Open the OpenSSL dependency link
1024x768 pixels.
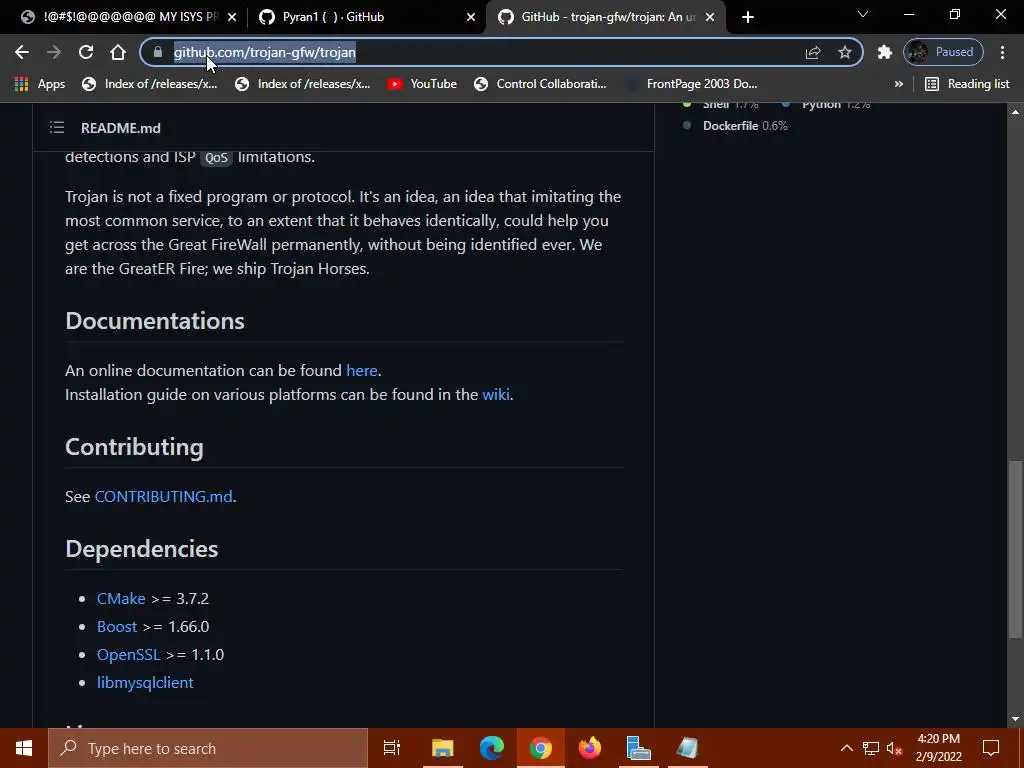pos(129,654)
